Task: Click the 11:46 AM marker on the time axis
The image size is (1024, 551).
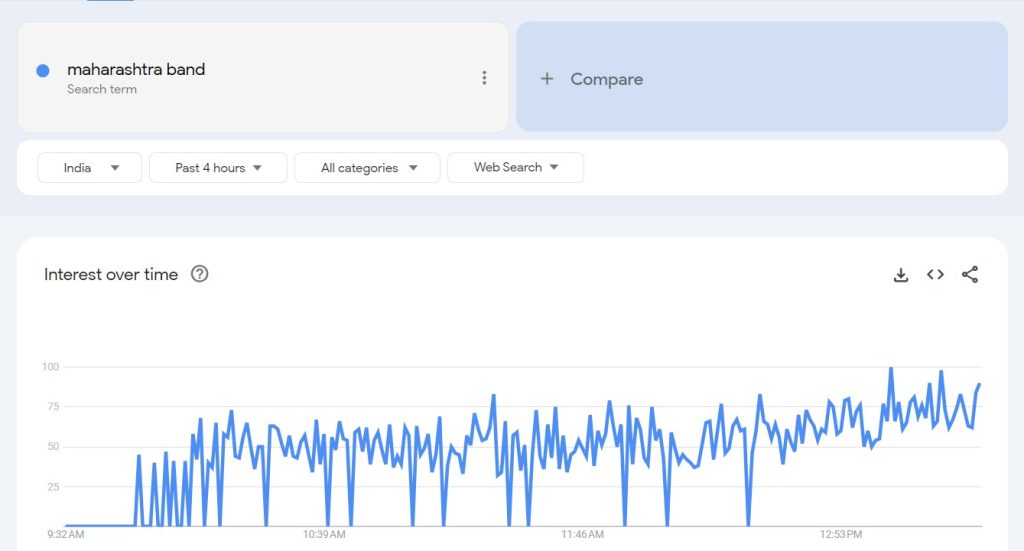Action: click(582, 535)
